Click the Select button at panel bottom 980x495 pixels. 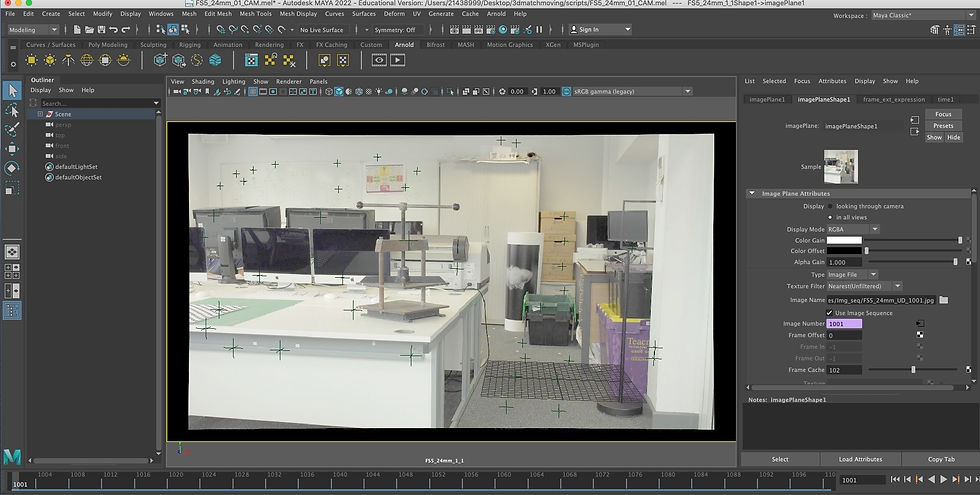click(x=779, y=459)
